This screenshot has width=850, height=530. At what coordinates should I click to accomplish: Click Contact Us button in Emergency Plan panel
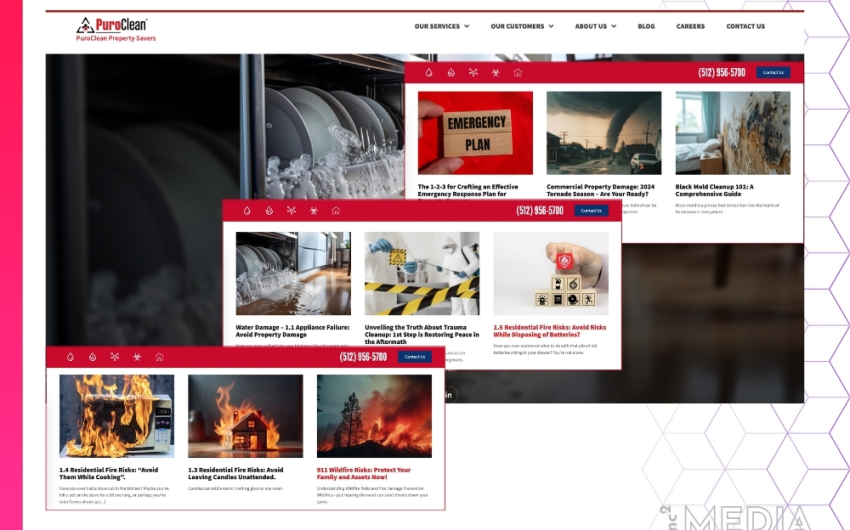pyautogui.click(x=773, y=72)
